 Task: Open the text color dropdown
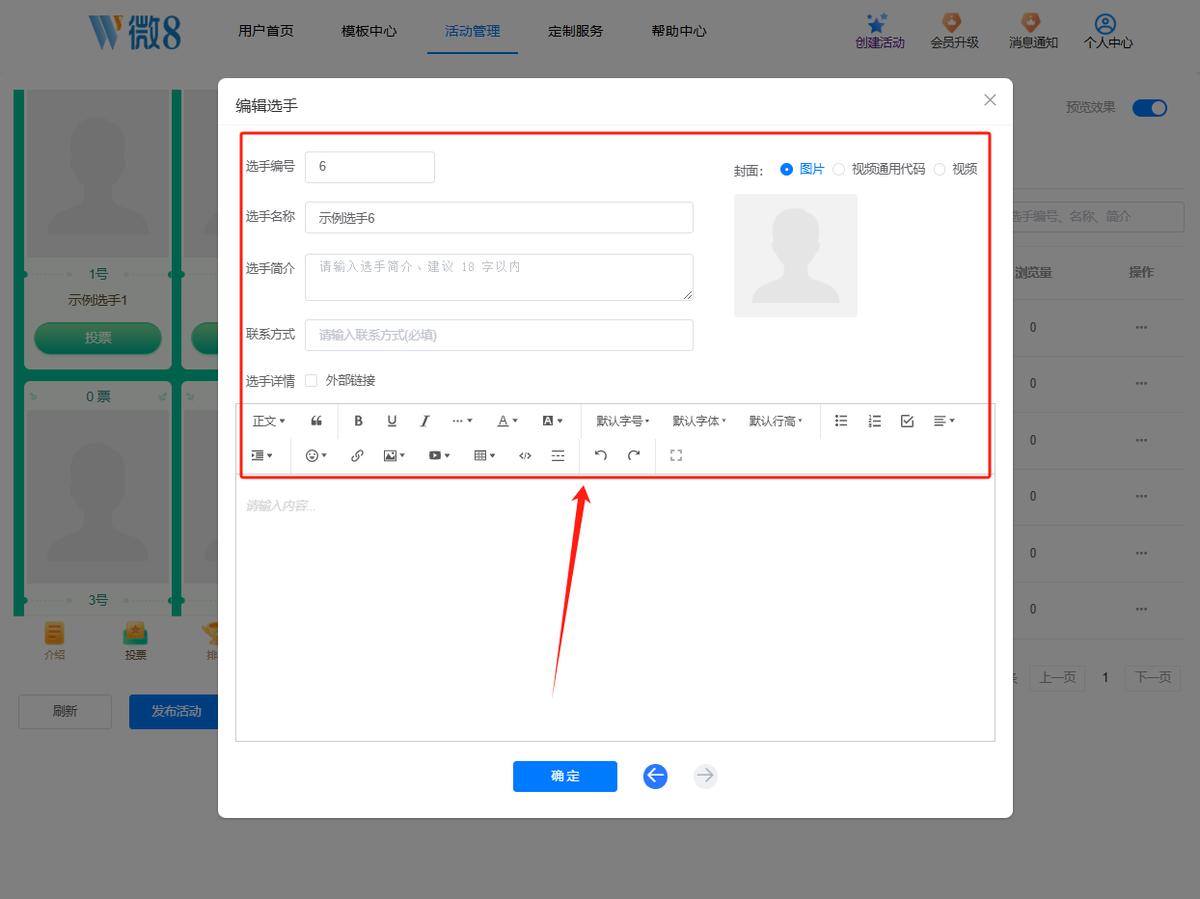tap(508, 421)
